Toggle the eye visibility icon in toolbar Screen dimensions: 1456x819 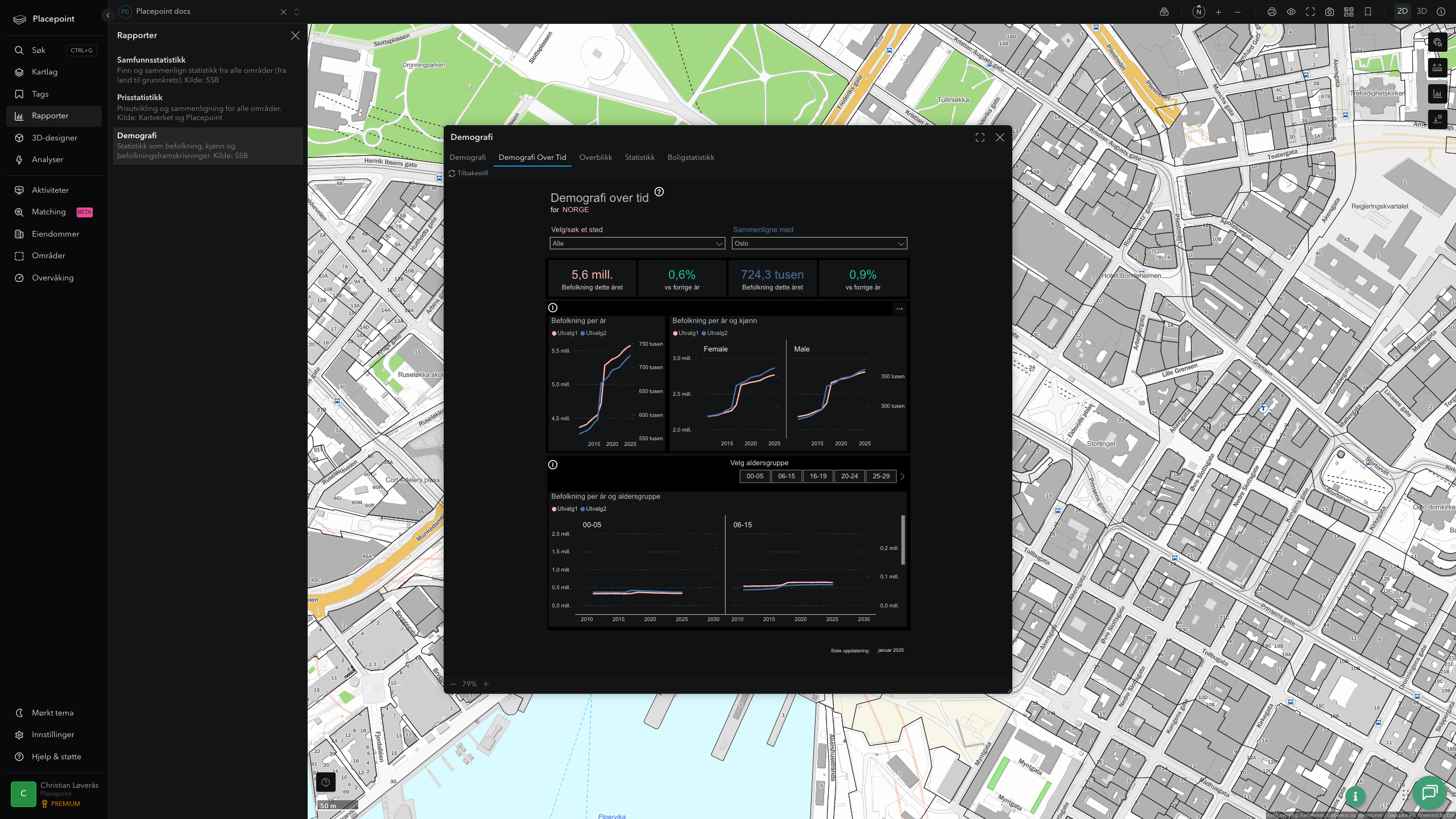point(1291,12)
